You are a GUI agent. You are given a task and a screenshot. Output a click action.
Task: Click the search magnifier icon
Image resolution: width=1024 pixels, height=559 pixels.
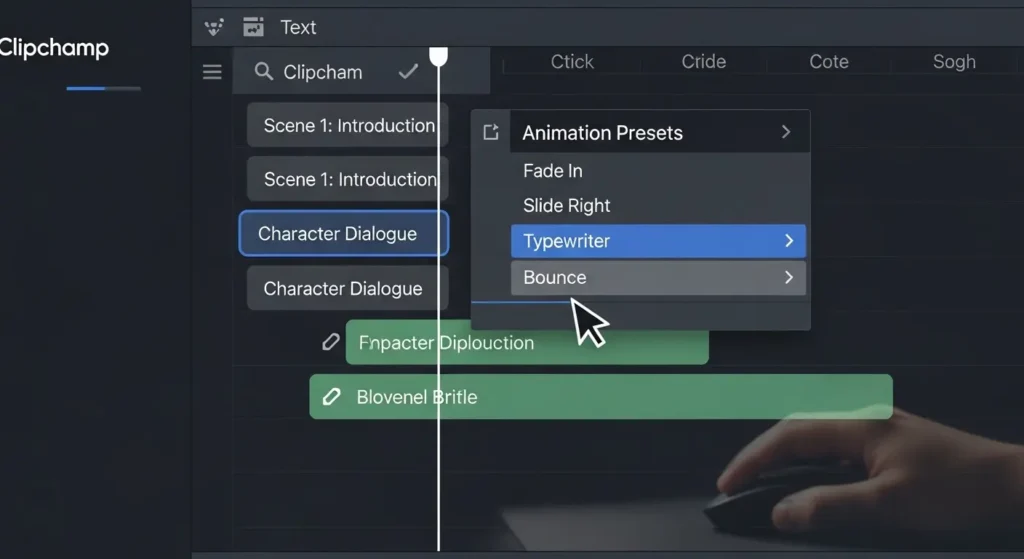[263, 71]
